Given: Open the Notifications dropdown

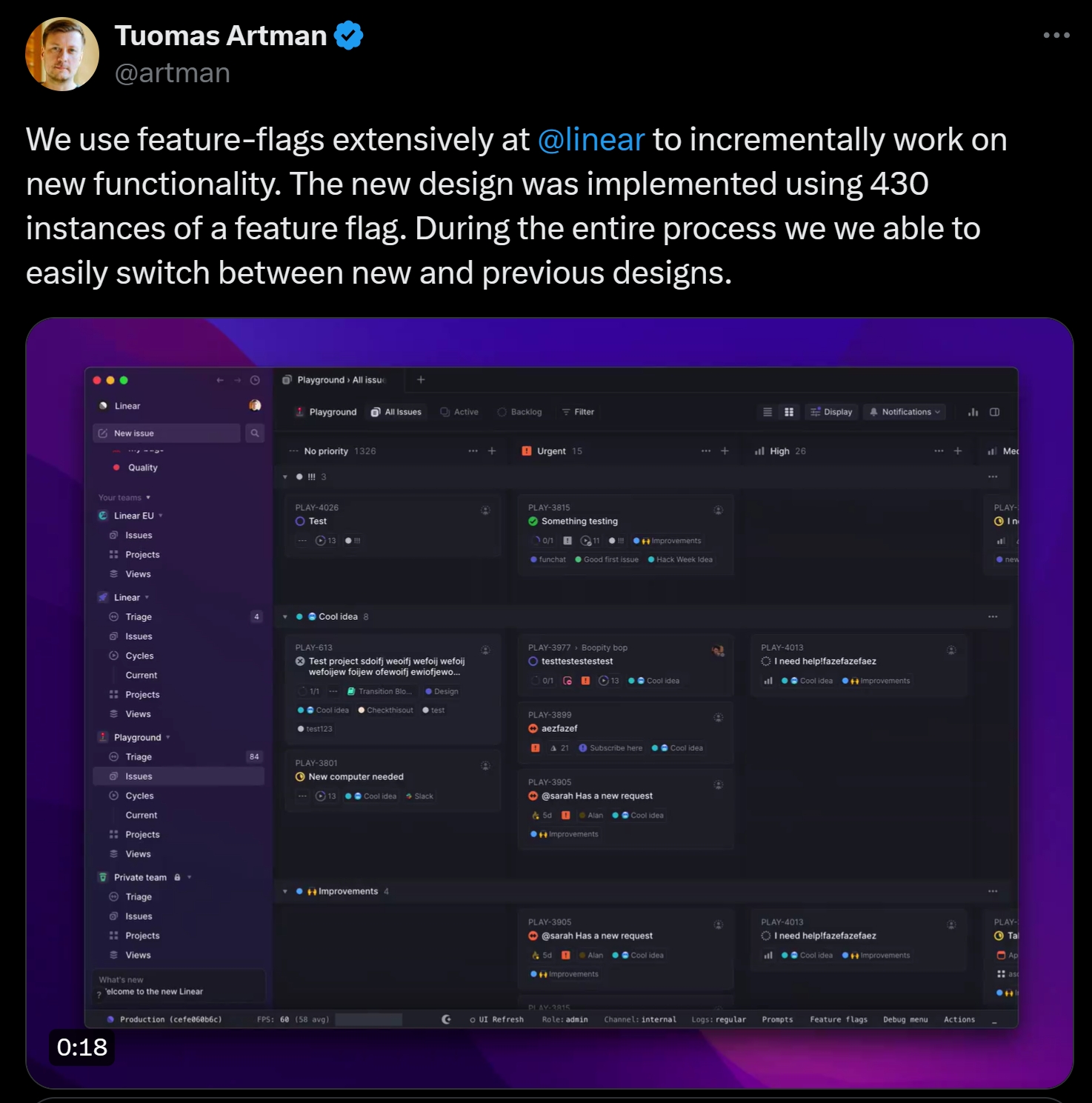Looking at the screenshot, I should click(905, 412).
